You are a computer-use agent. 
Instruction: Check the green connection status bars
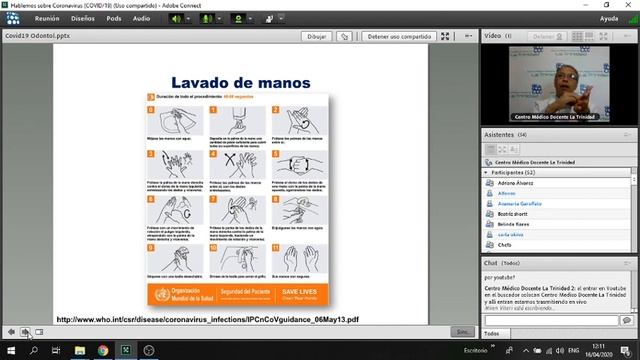(633, 19)
